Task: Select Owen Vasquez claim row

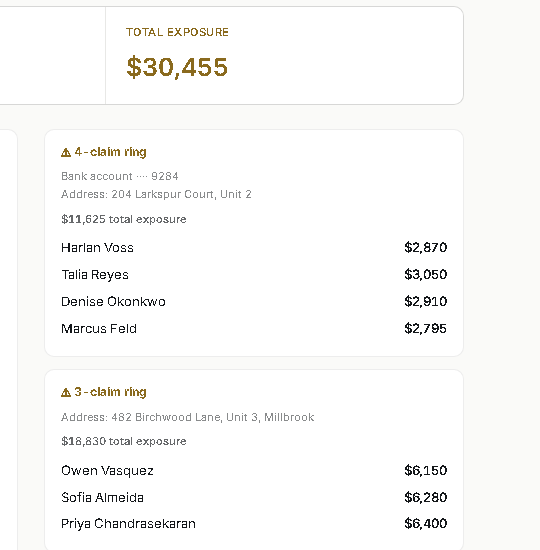Action: tap(254, 470)
